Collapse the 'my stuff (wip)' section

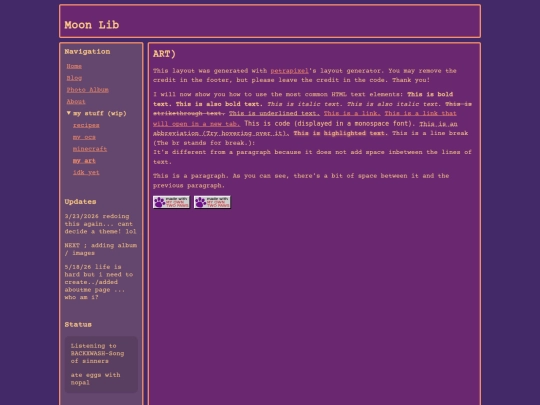(96, 113)
